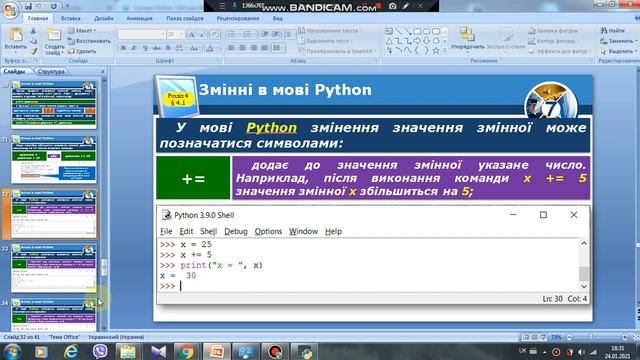Image resolution: width=640 pixels, height=360 pixels.
Task: Open the font name combo box
Action: point(142,35)
